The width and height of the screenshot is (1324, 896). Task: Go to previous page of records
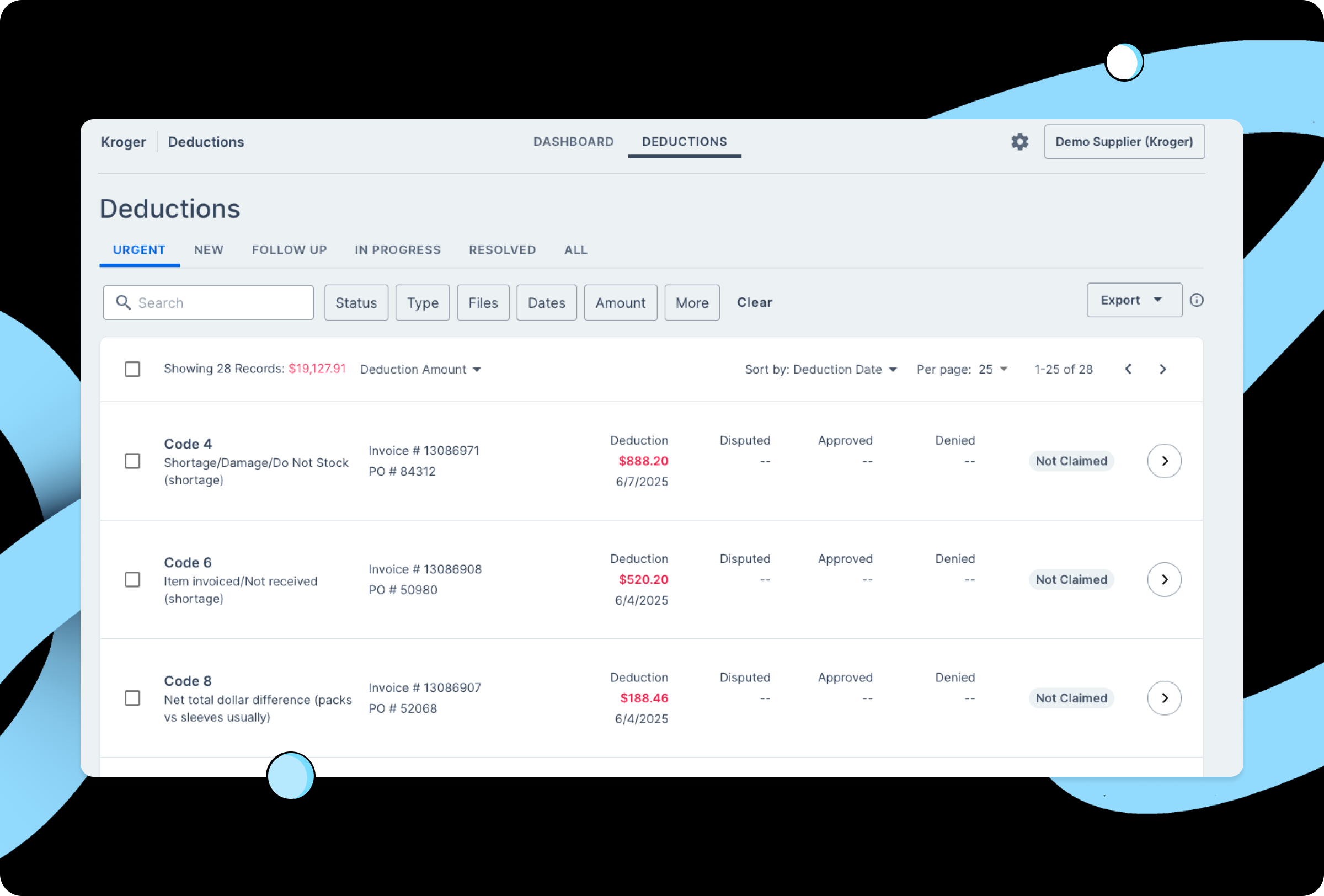1128,369
